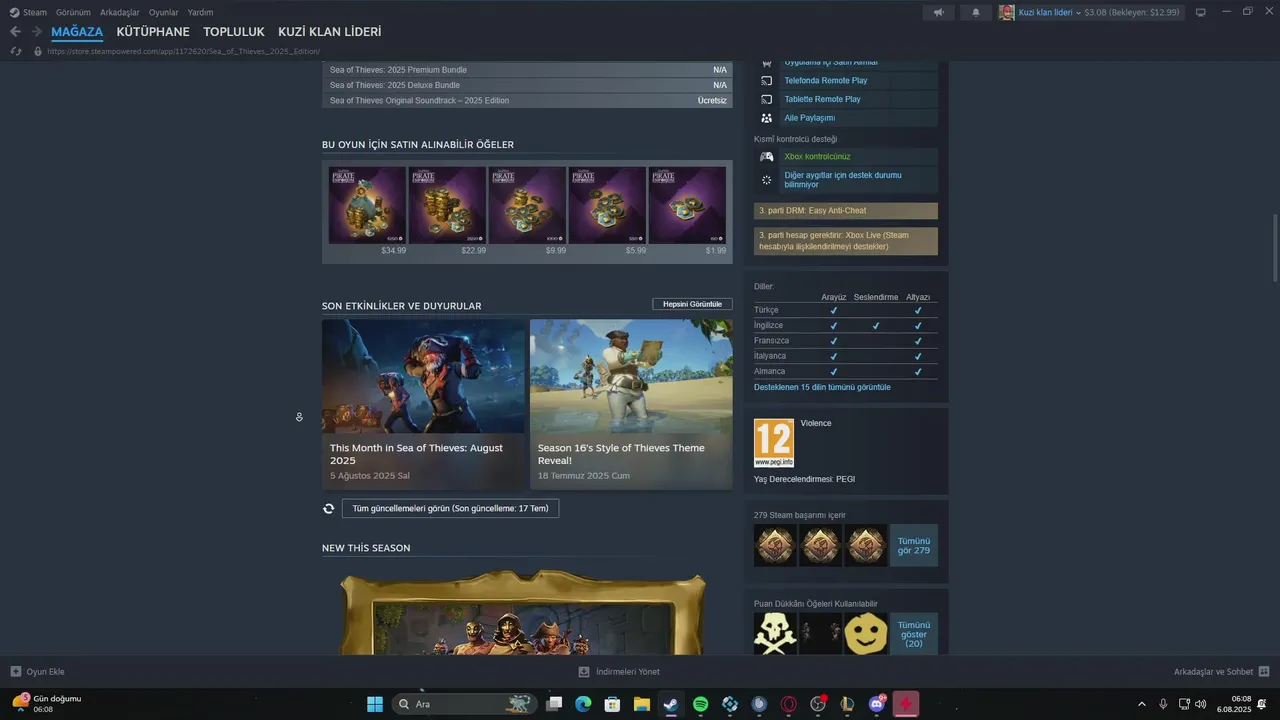The width and height of the screenshot is (1280, 720).
Task: Open the Oyunlar menu
Action: tap(164, 12)
